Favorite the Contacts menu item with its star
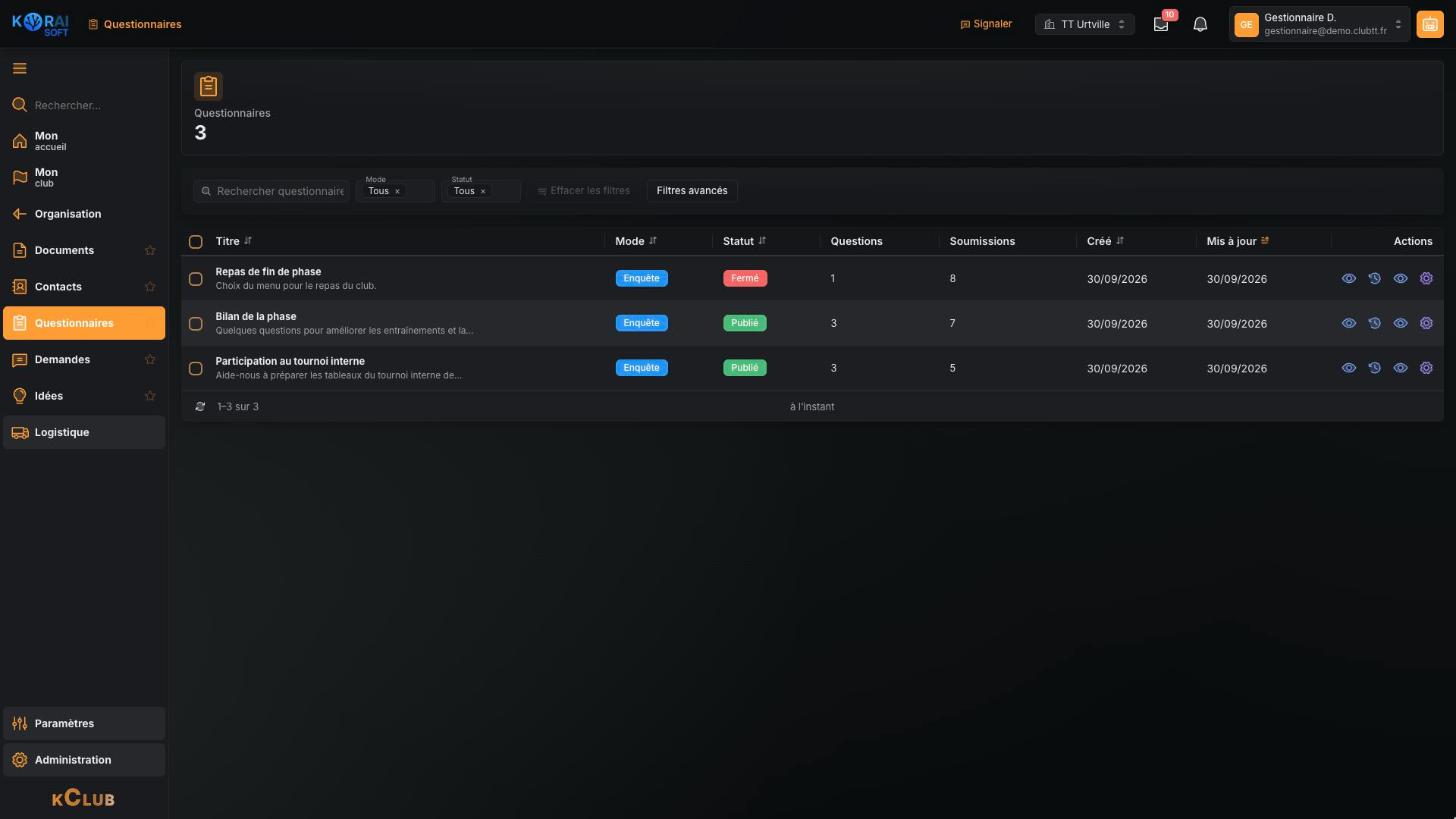This screenshot has height=819, width=1456. point(150,287)
